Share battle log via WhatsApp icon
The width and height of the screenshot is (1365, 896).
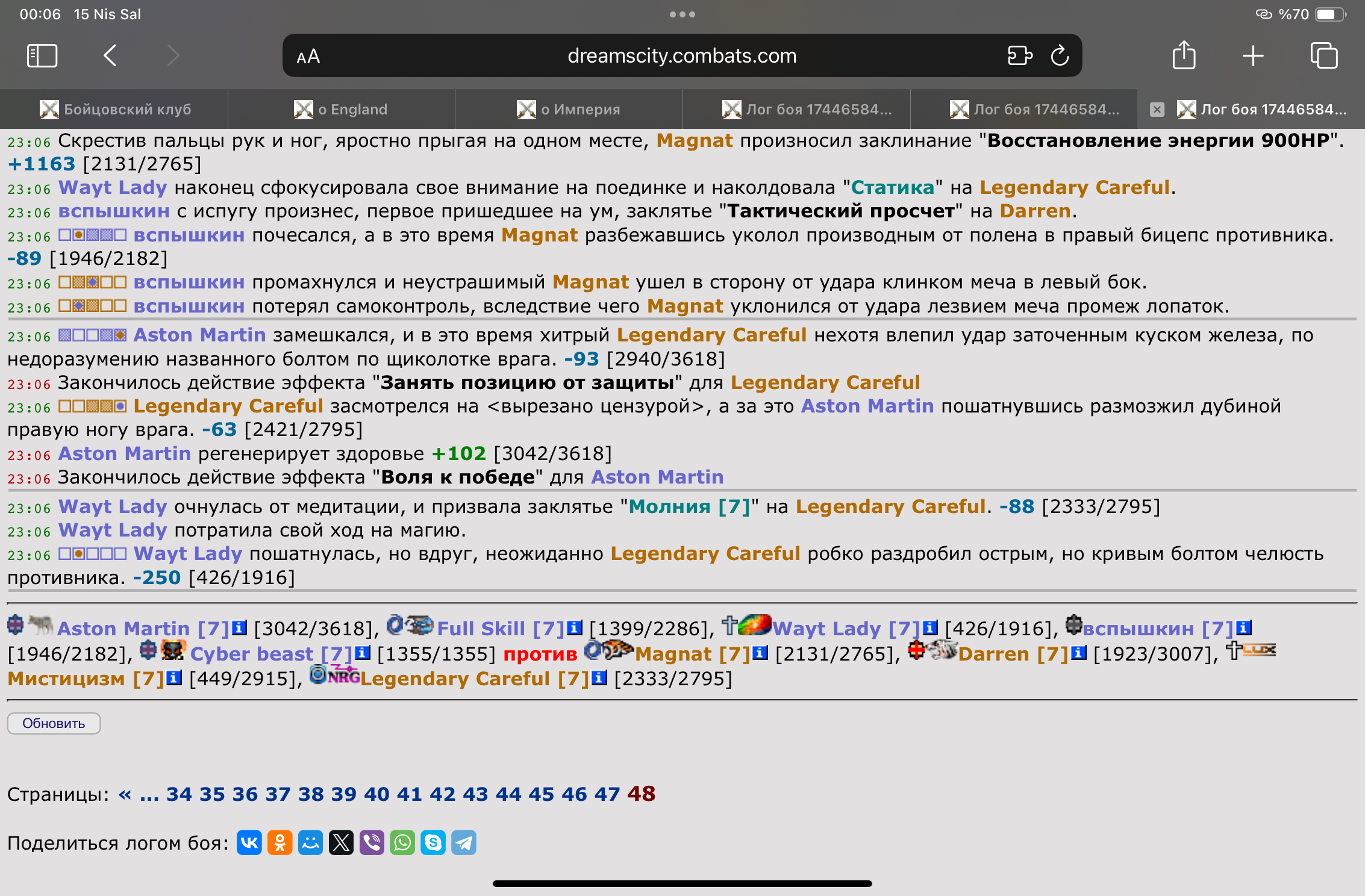point(402,842)
